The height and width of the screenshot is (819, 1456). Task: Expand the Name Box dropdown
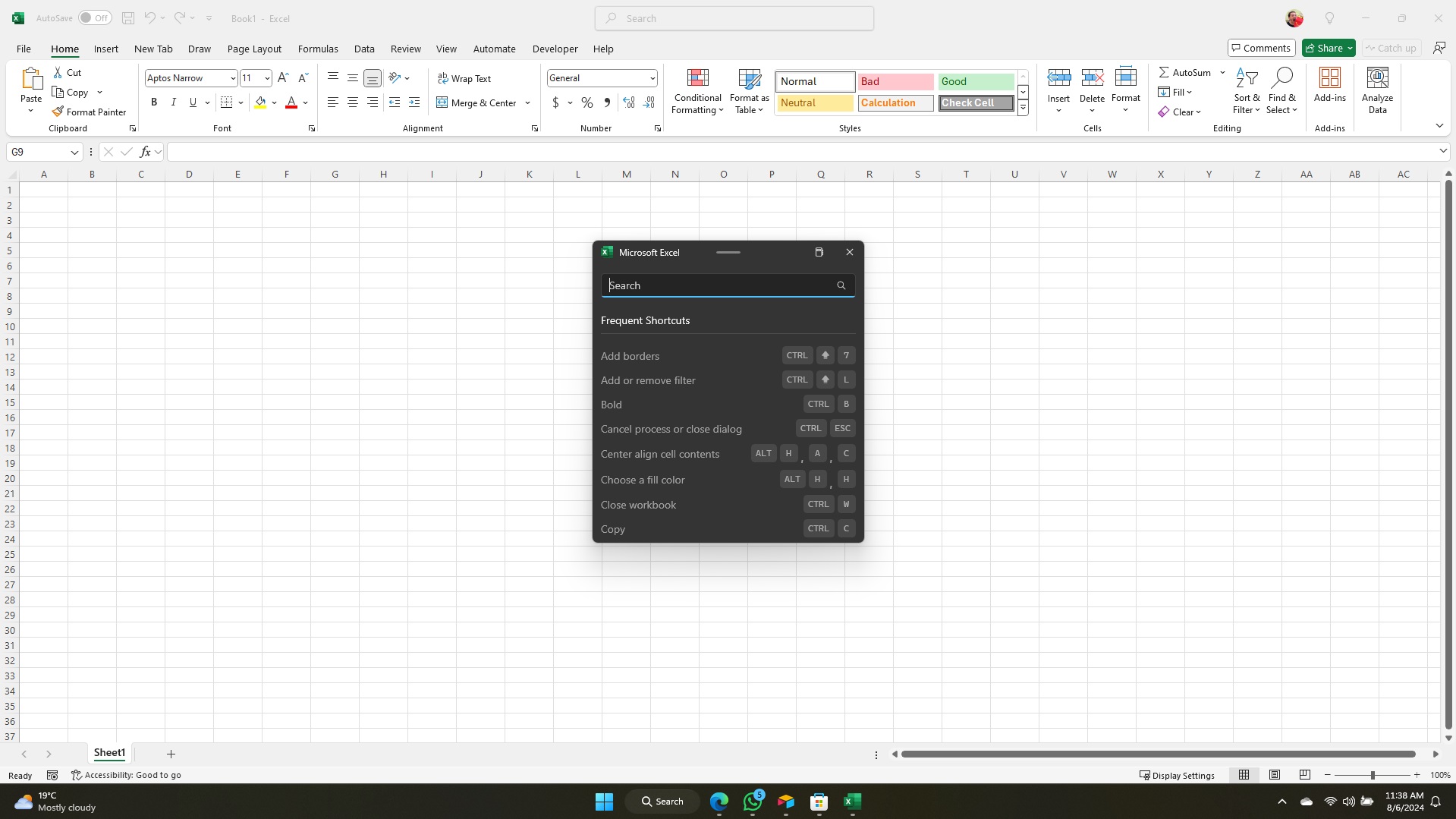click(74, 153)
